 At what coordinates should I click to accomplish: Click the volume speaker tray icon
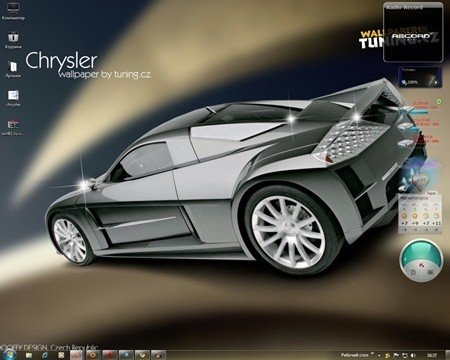tap(413, 355)
